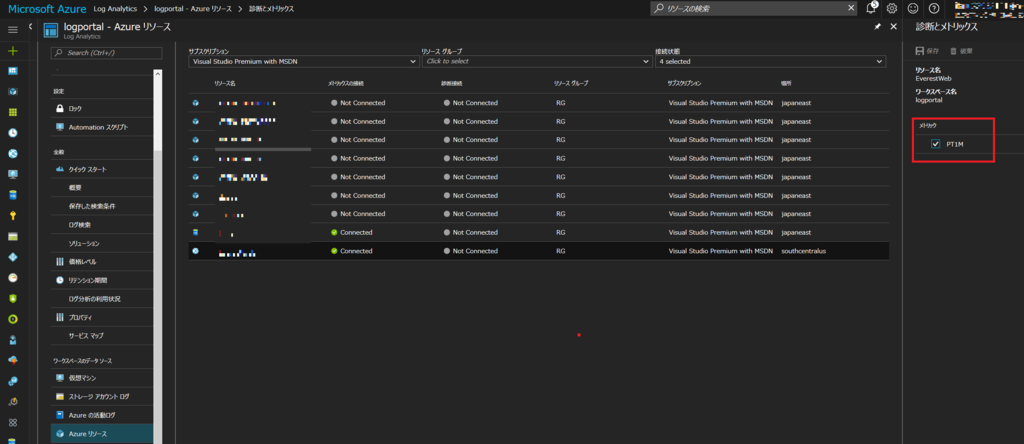Click the yellow key sidebar icon

tap(12, 215)
